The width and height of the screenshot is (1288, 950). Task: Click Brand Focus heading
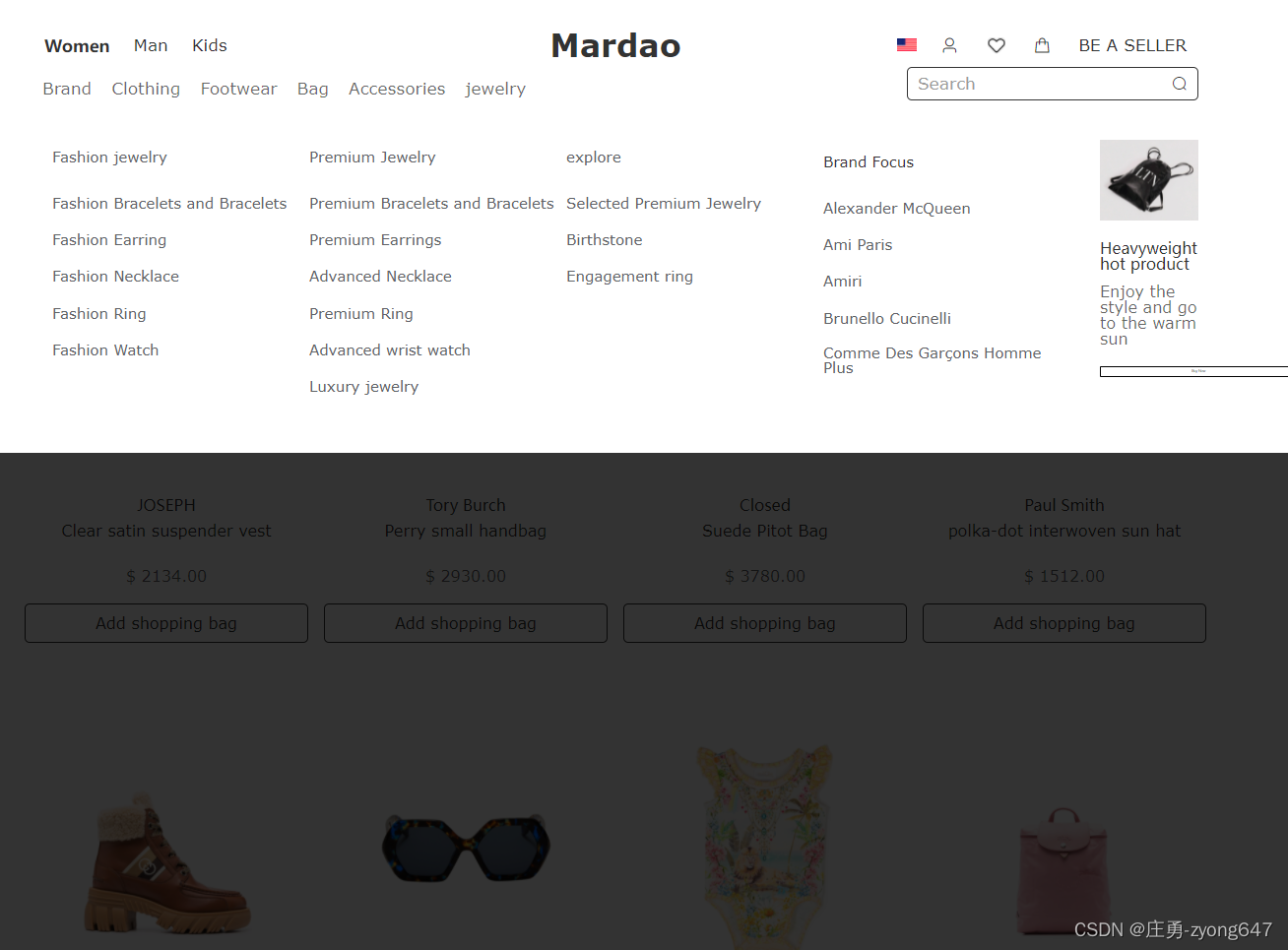coord(869,162)
